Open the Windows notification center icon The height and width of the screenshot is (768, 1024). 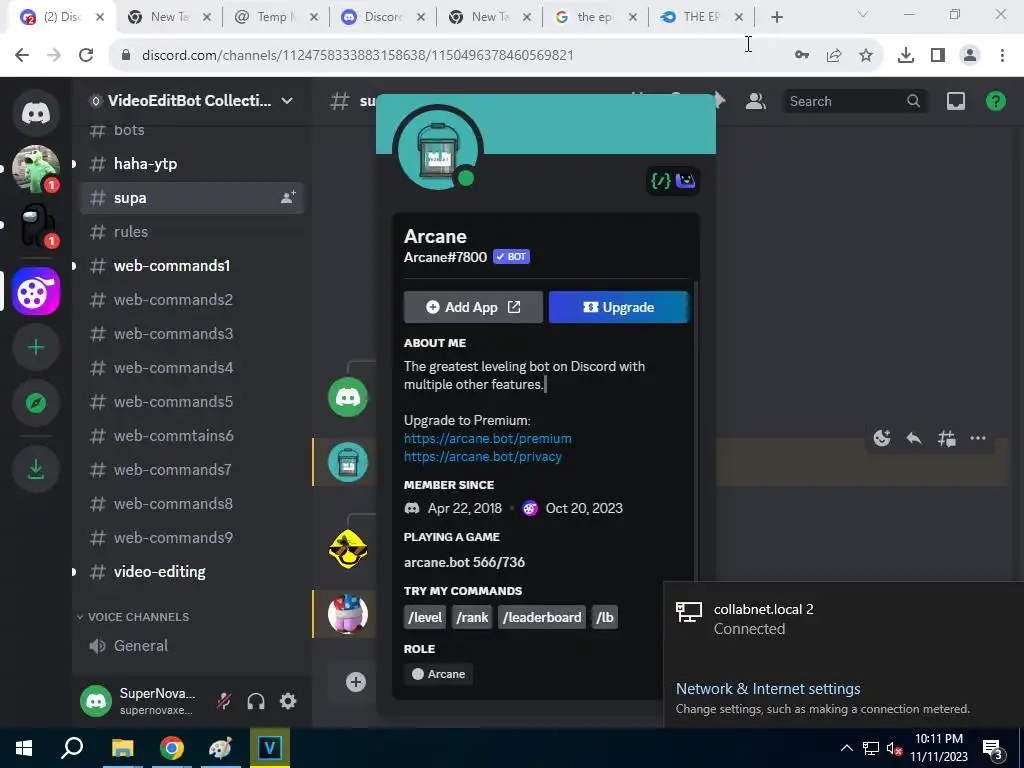tap(993, 748)
